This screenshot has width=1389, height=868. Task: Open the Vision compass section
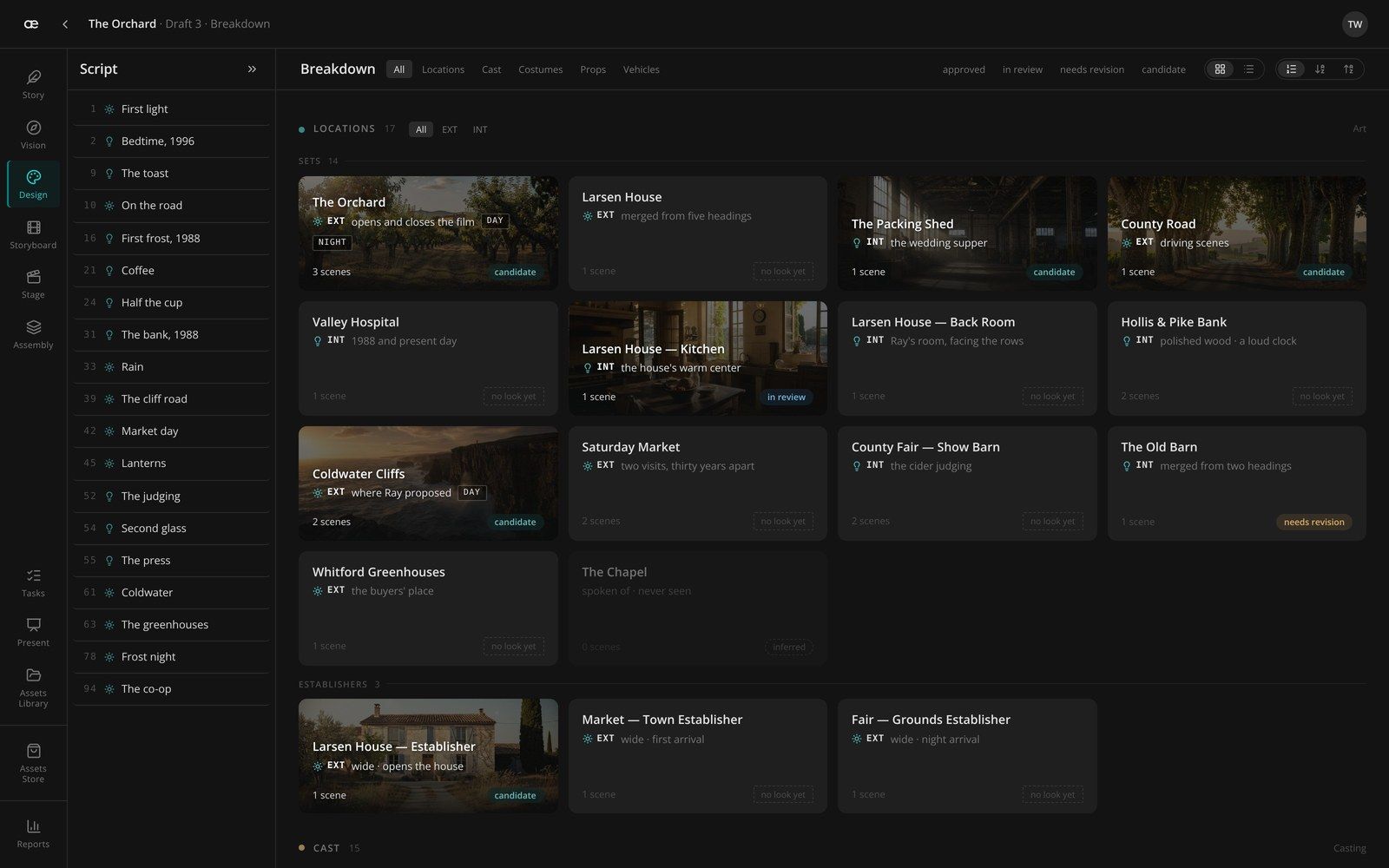pos(33,135)
